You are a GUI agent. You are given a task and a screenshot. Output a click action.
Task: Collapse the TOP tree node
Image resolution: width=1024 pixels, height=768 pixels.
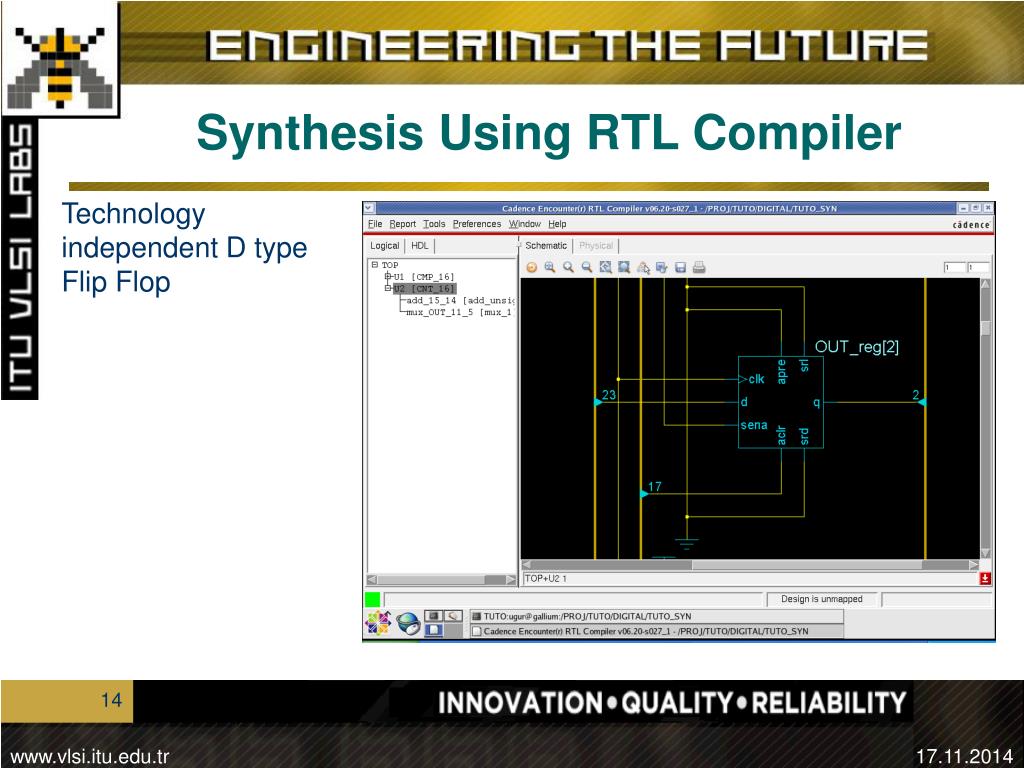(375, 264)
